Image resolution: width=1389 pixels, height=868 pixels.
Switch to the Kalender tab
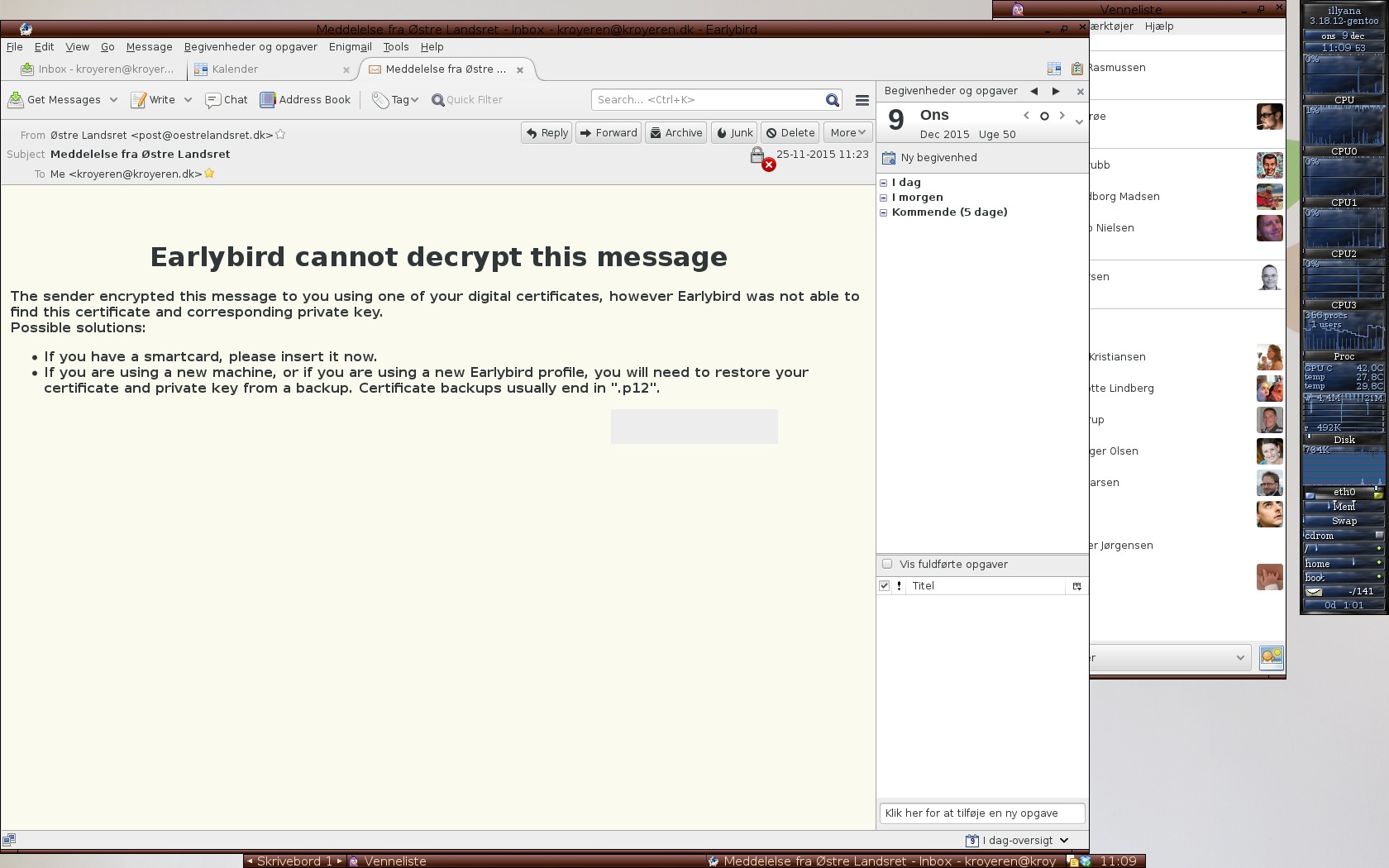point(235,69)
